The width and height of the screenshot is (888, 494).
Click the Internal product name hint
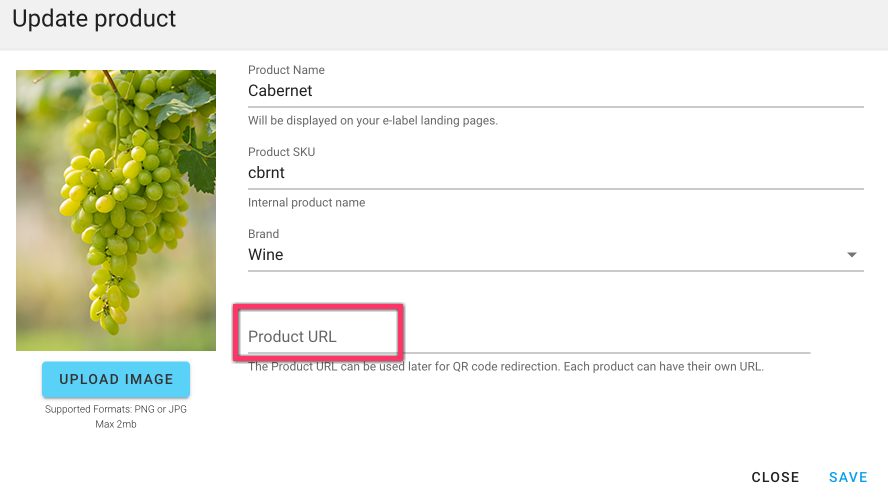pos(306,203)
